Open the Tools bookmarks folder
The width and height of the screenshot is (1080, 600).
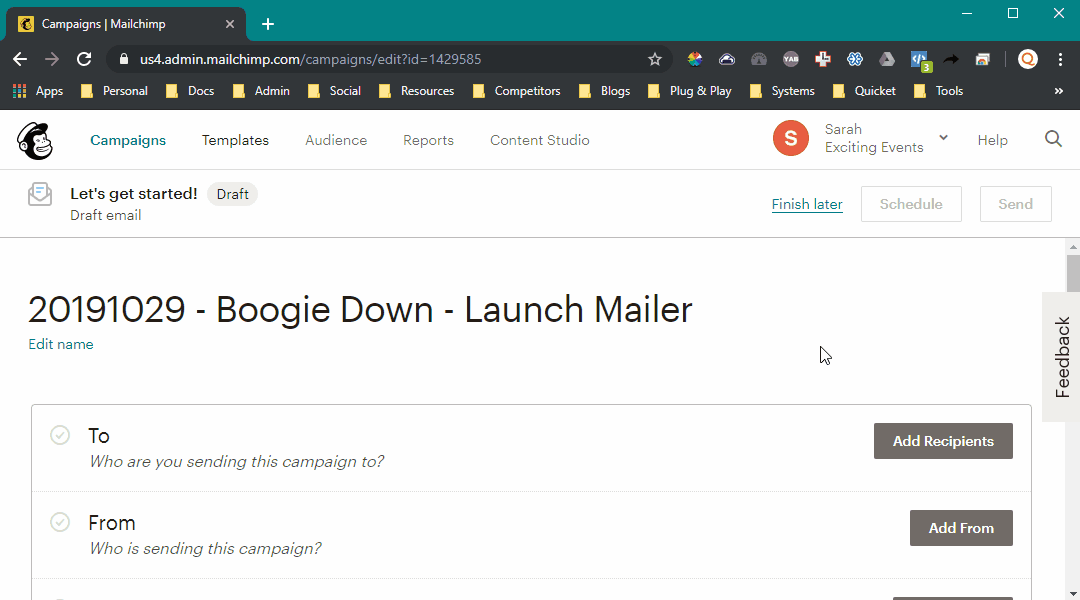(939, 91)
